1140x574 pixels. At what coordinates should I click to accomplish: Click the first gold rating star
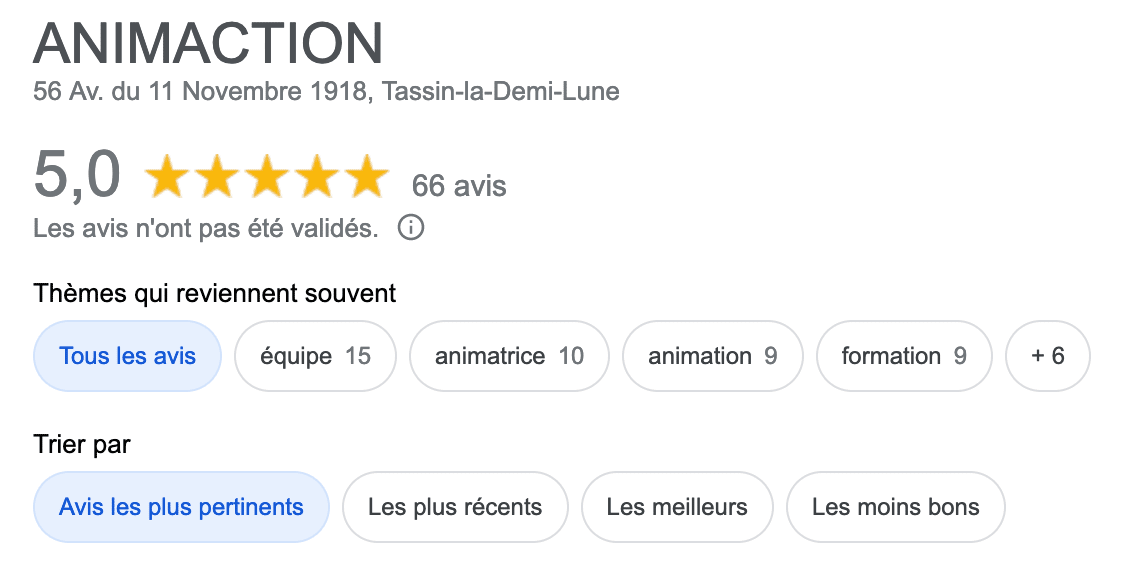(x=167, y=177)
